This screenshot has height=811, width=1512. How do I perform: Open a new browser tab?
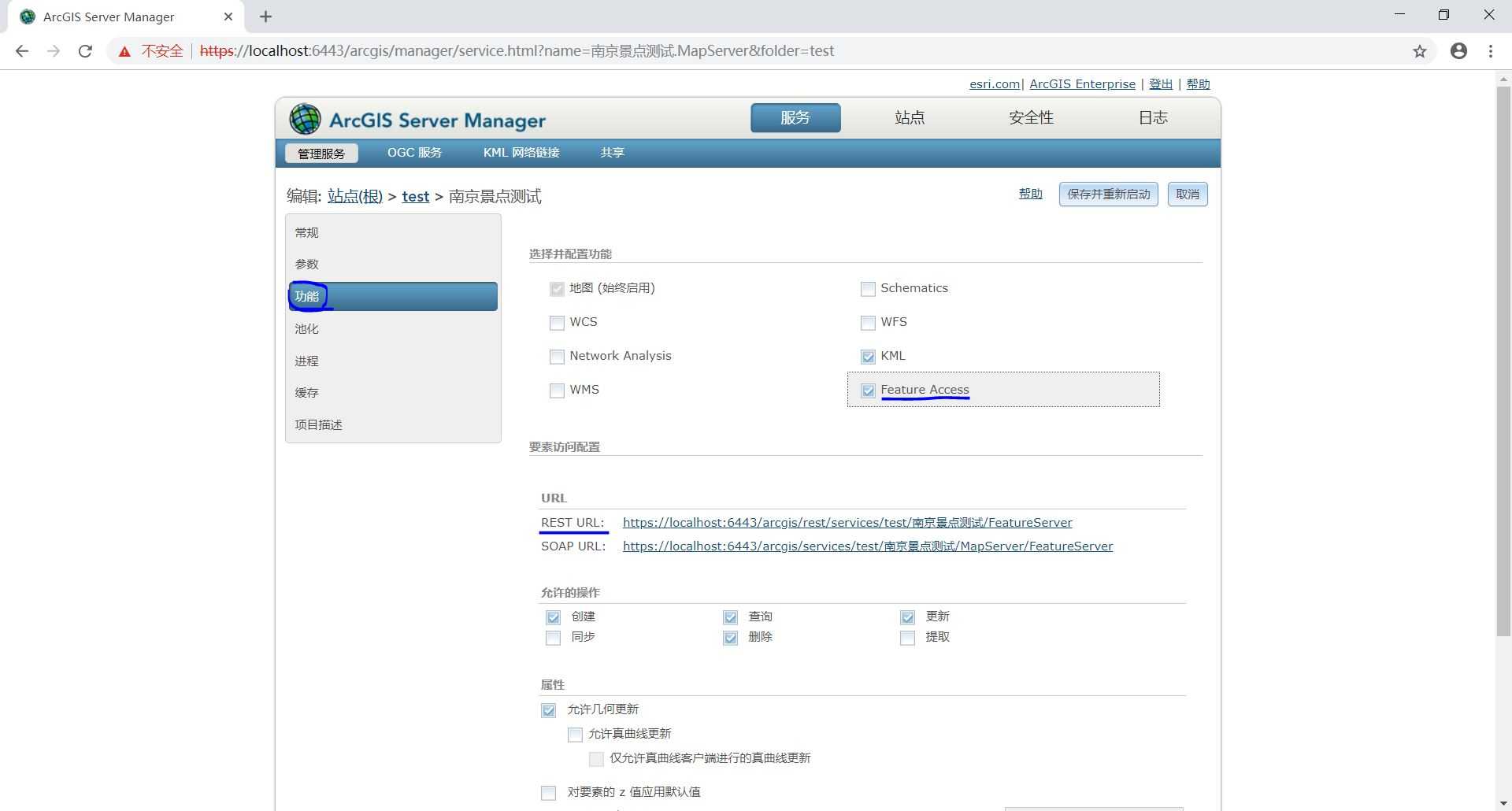265,17
